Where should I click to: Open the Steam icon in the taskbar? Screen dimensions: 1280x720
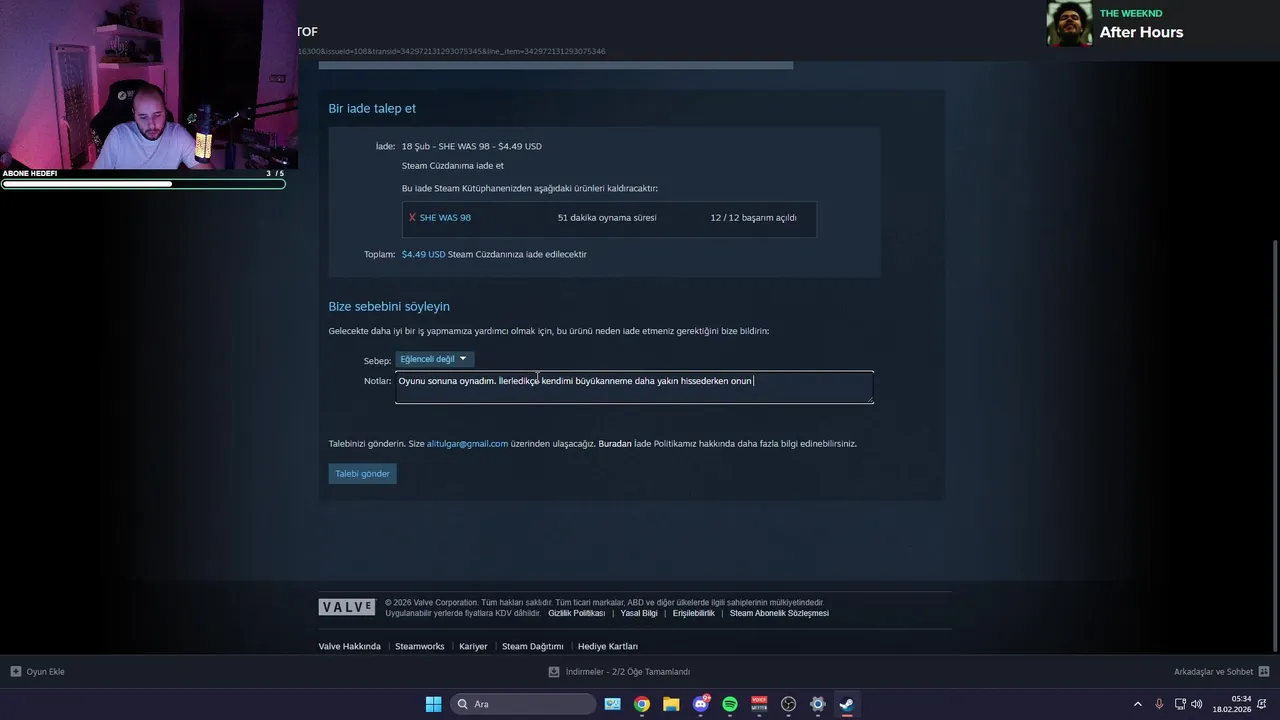point(846,704)
